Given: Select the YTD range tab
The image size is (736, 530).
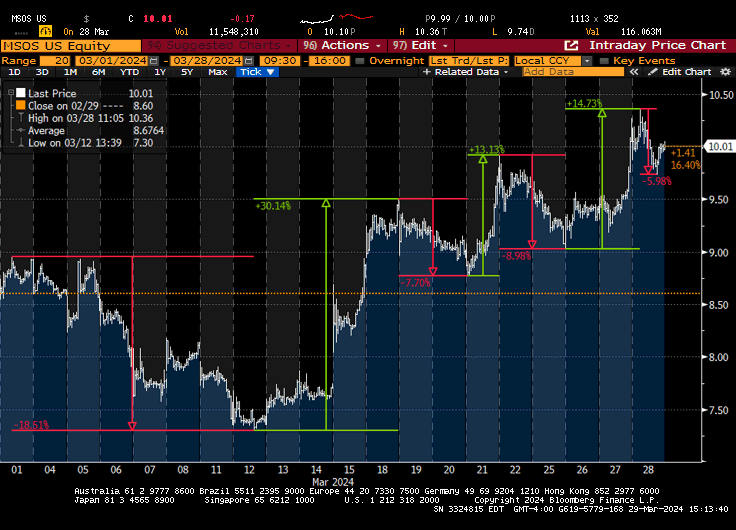Looking at the screenshot, I should pyautogui.click(x=129, y=72).
